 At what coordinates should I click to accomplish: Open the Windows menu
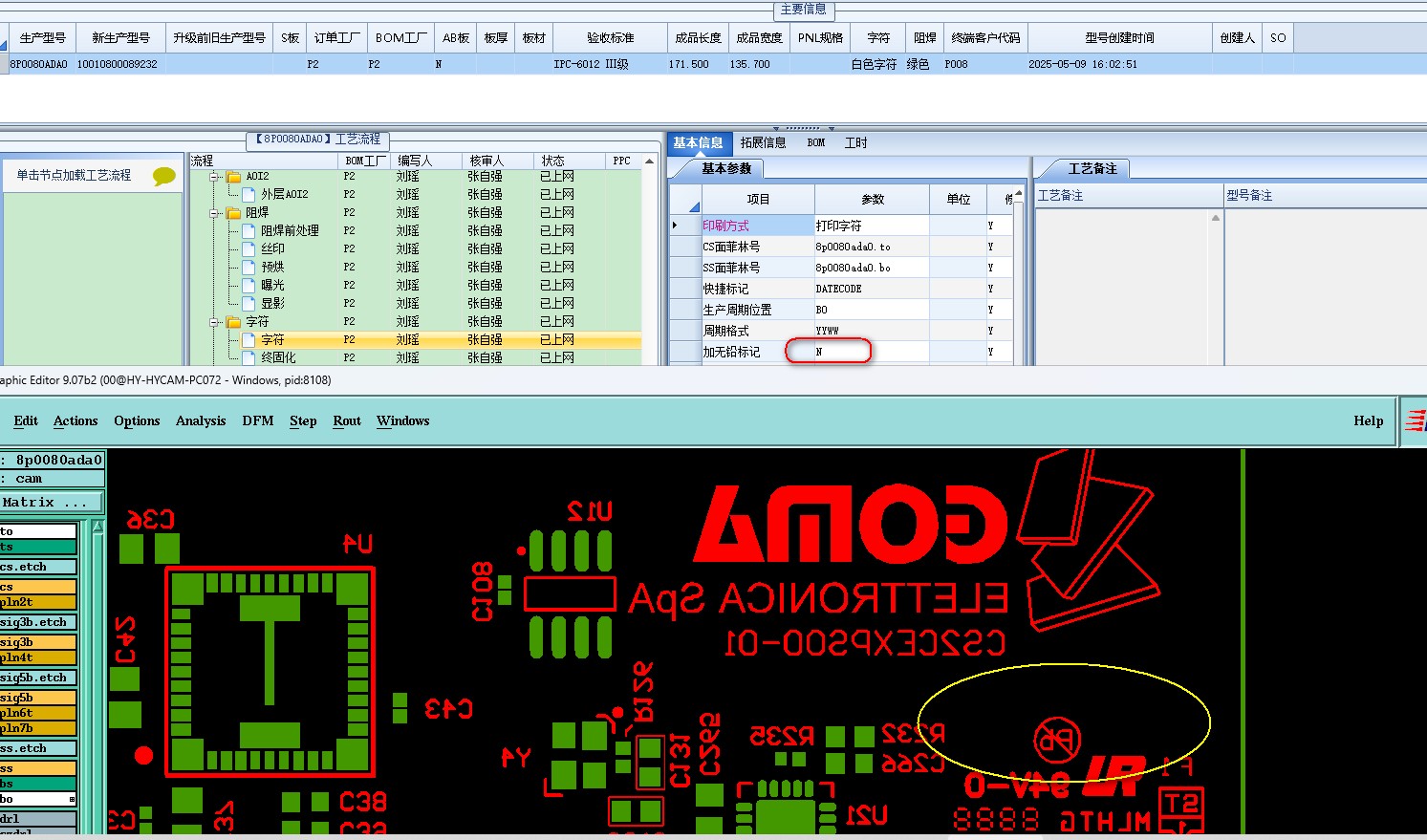(402, 421)
